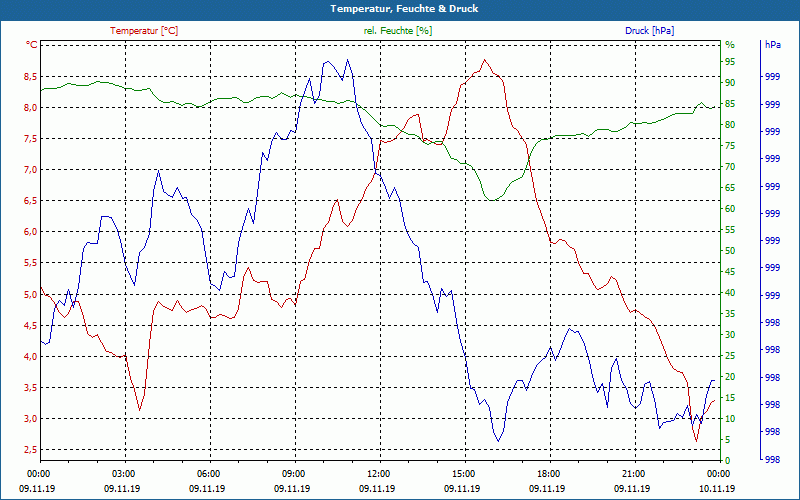Viewport: 800px width, 500px height.
Task: Click humidity axis value 70
Action: point(730,167)
